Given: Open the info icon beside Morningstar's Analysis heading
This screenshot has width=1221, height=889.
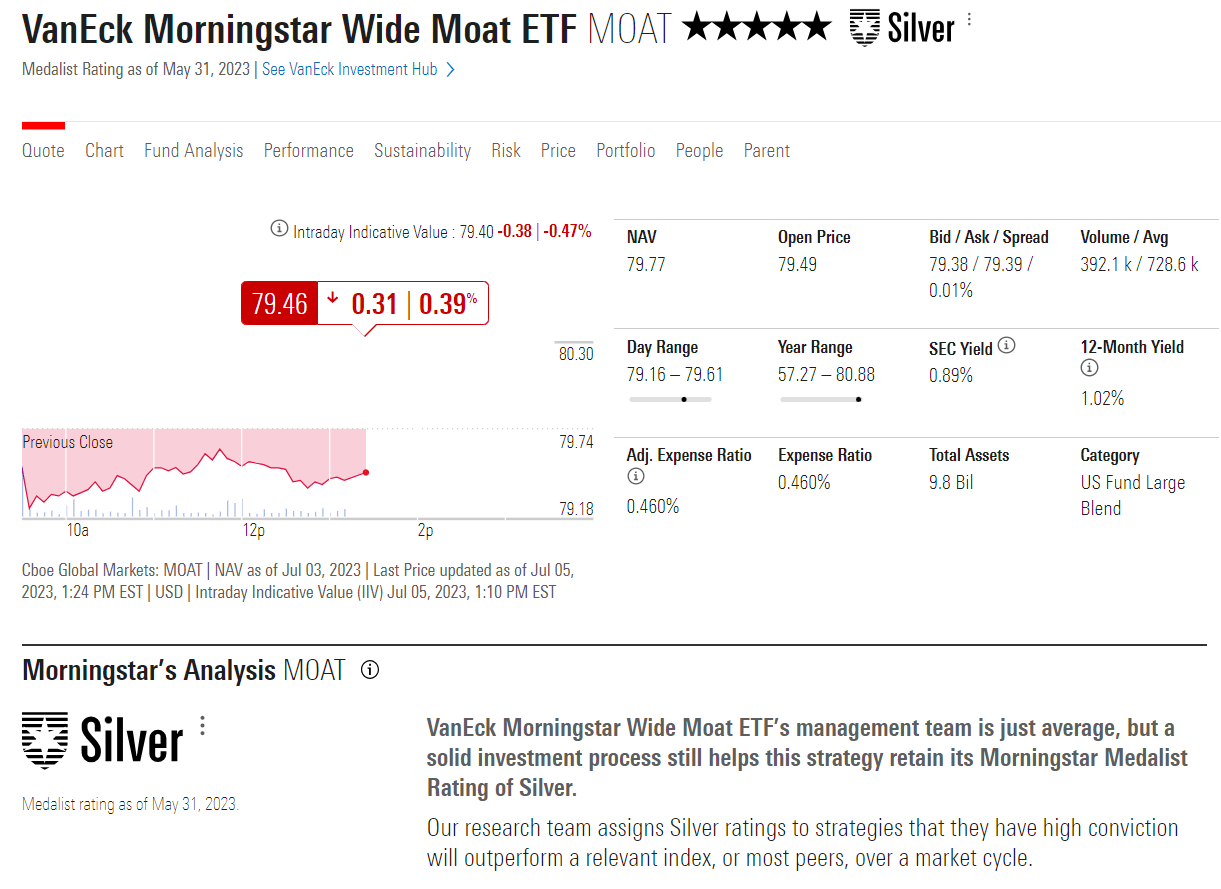Looking at the screenshot, I should pyautogui.click(x=368, y=671).
